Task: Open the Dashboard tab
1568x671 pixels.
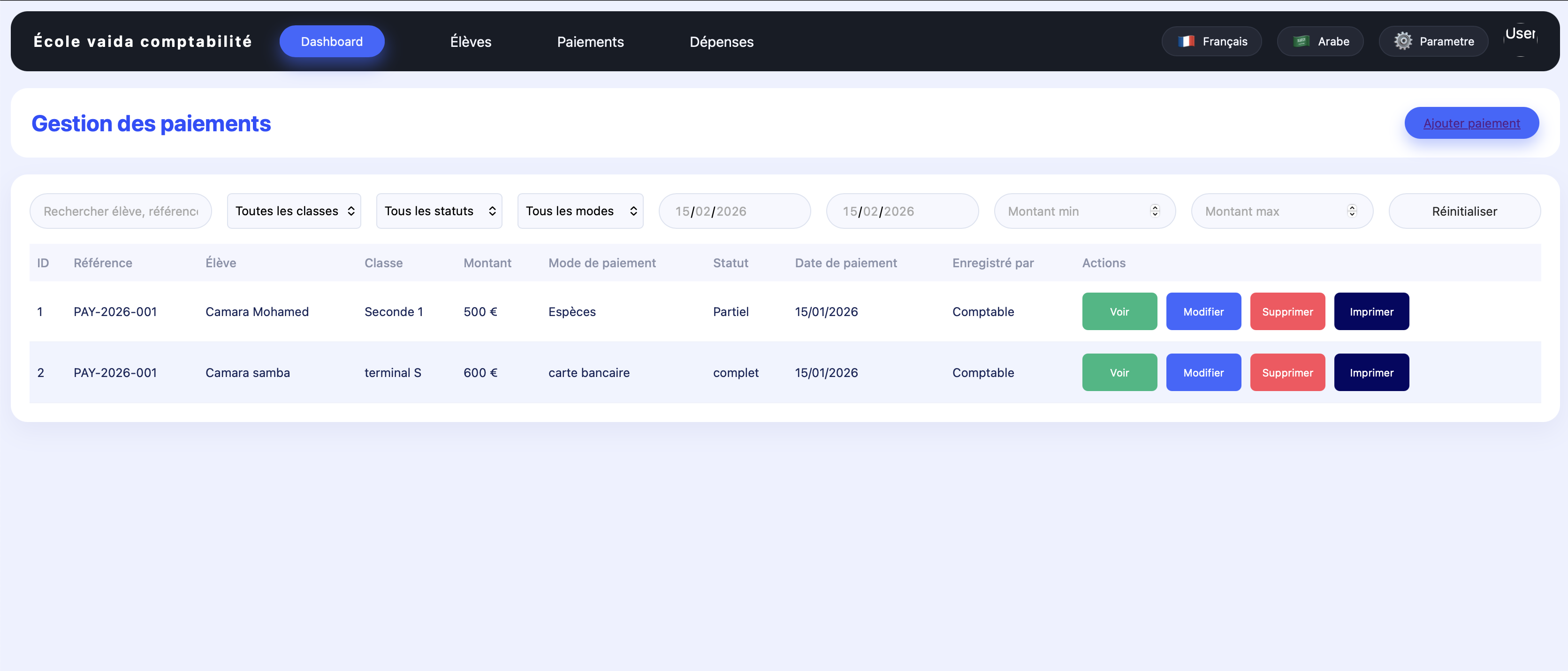Action: click(x=332, y=41)
